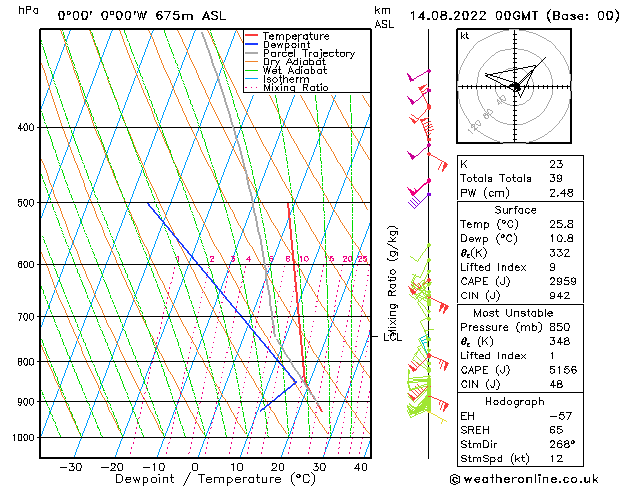This screenshot has height=486, width=629.
Task: Click the Dewpoint / Temperature axis title
Action: [215, 479]
